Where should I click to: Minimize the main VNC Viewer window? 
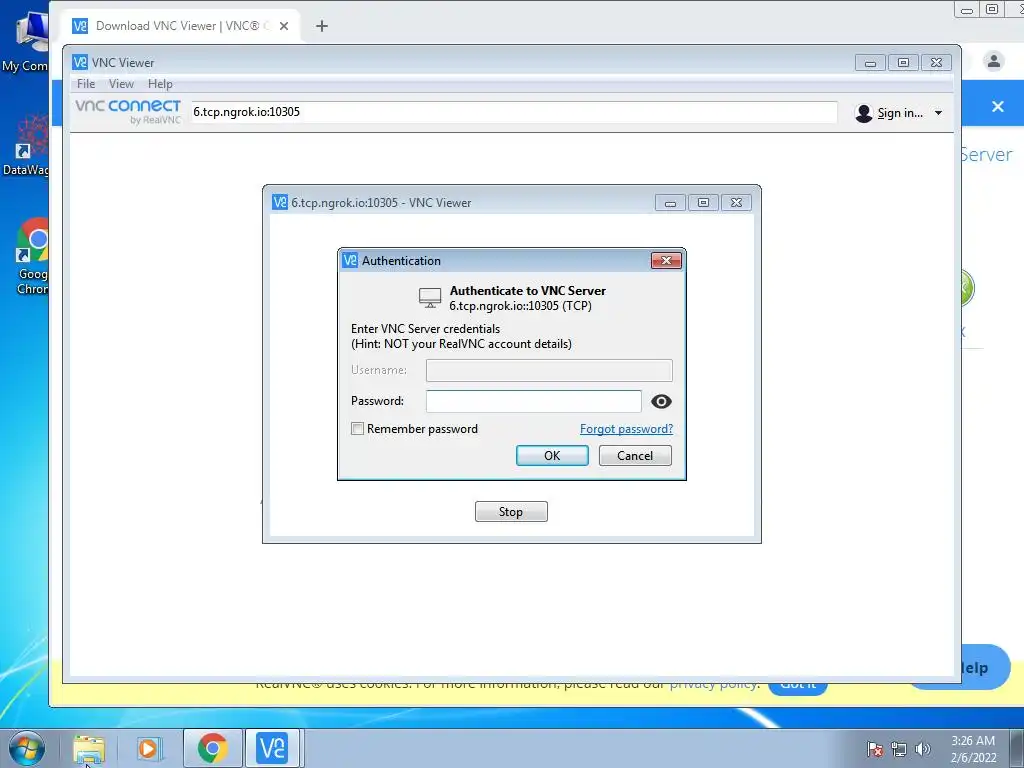pos(871,63)
